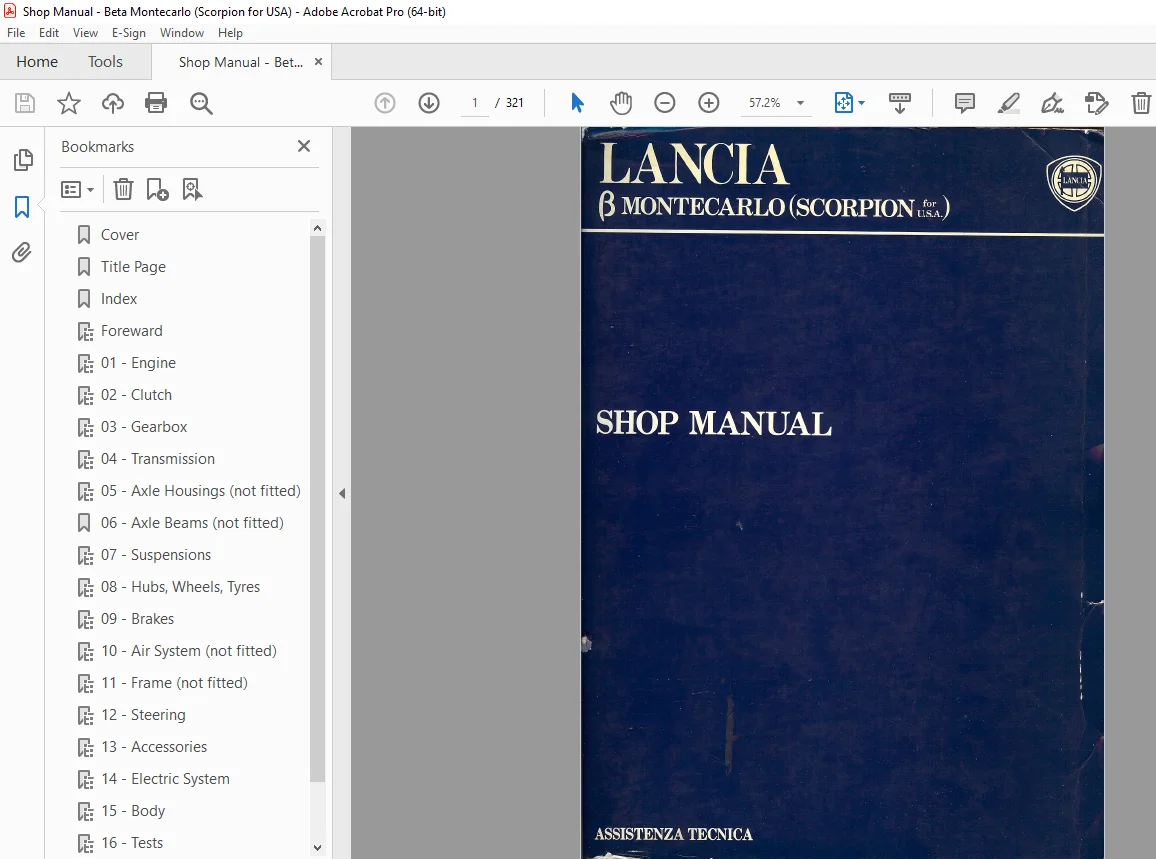Add a comment with speech bubble icon
The height and width of the screenshot is (859, 1156).
point(964,103)
